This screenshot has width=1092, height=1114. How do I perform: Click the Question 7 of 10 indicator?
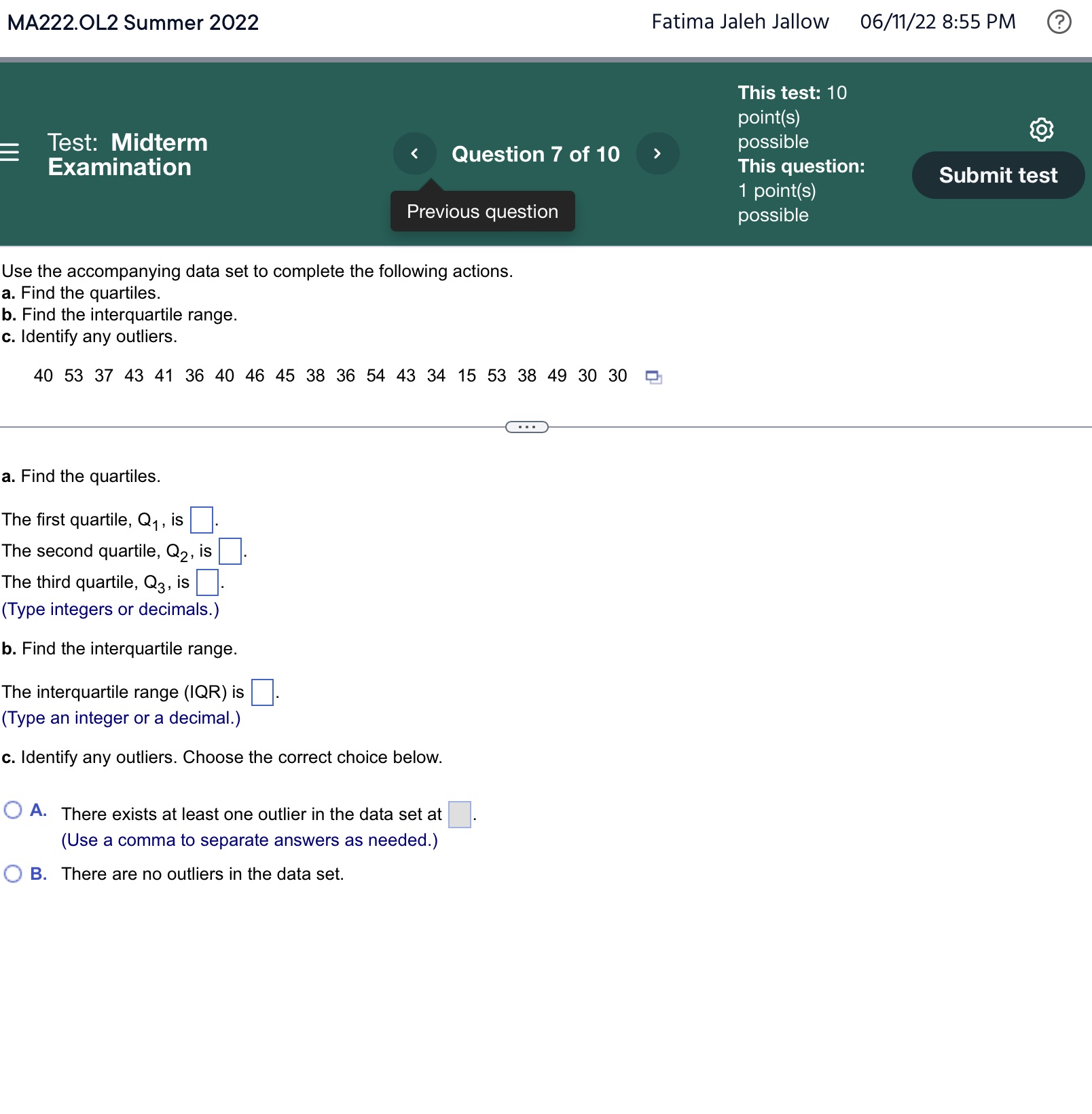(536, 154)
